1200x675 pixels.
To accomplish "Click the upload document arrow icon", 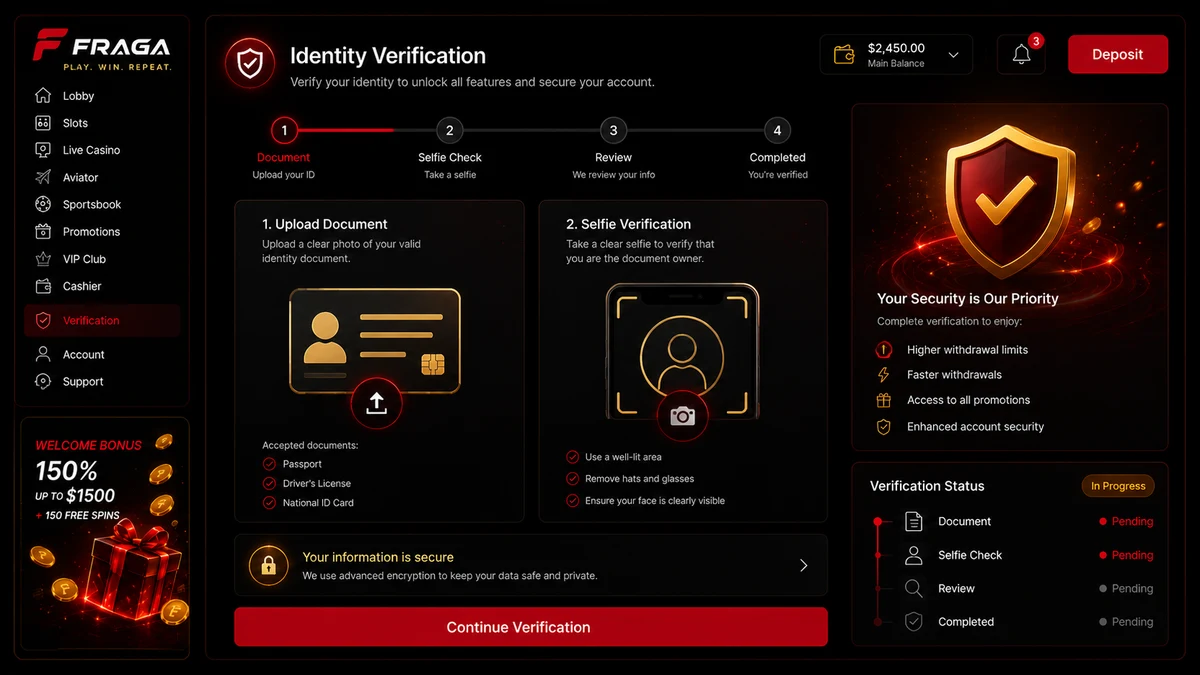I will coord(376,403).
